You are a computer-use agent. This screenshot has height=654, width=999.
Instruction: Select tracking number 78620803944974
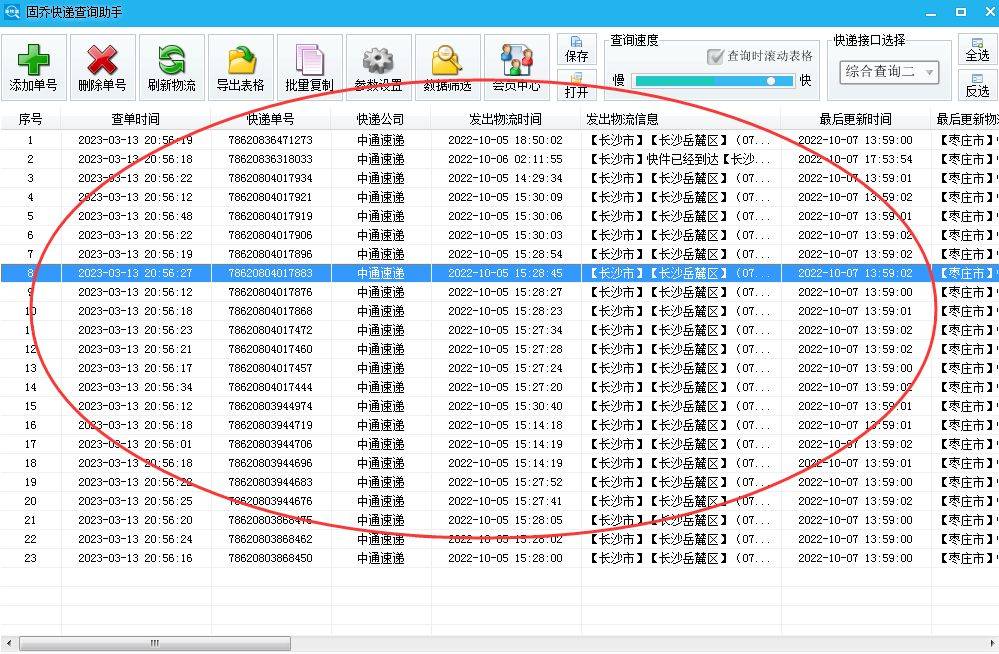point(271,407)
